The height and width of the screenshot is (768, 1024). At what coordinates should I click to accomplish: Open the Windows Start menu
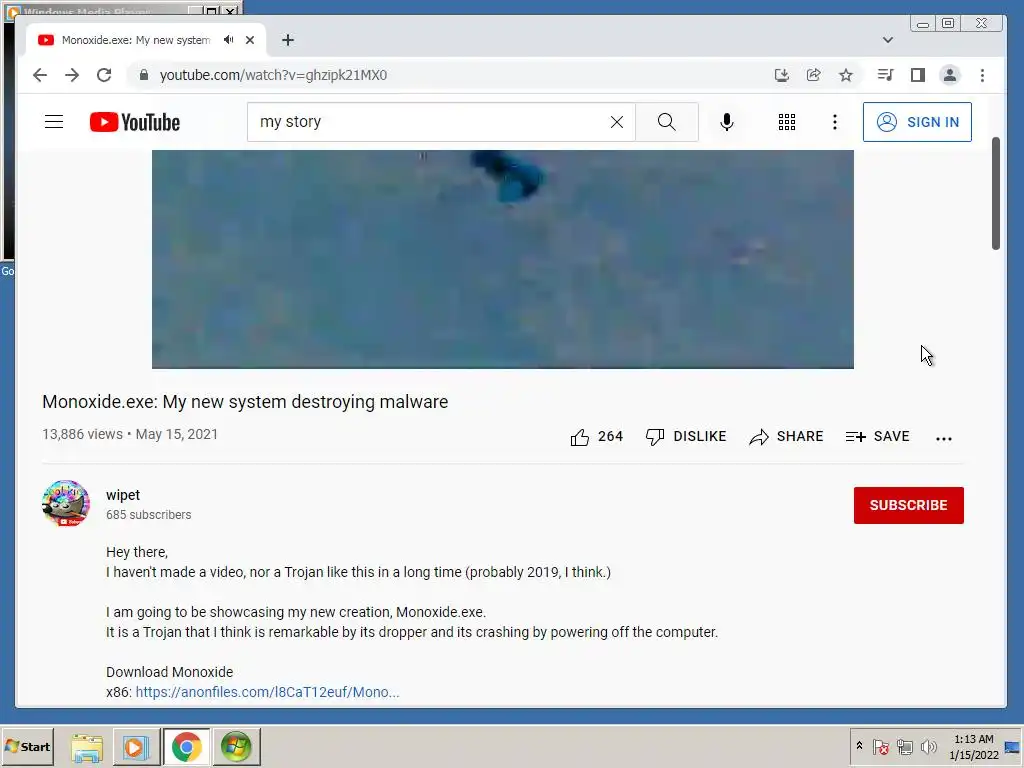click(x=27, y=746)
